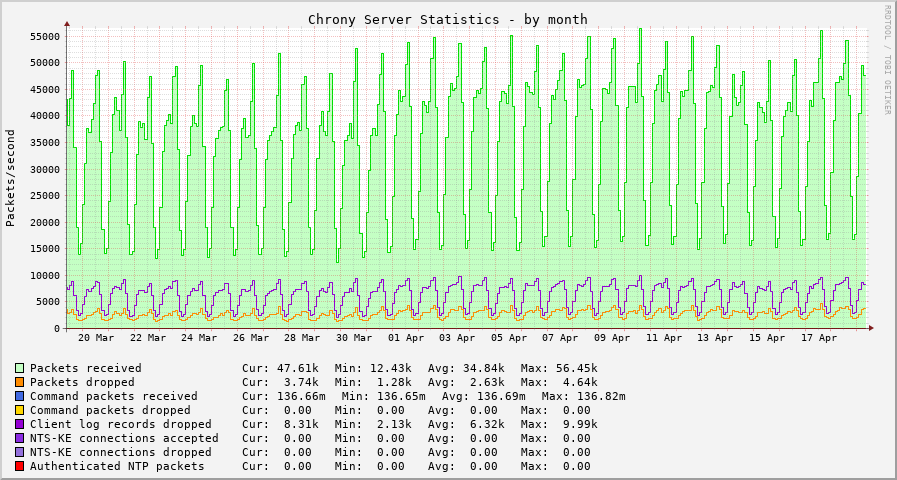Click the 'Cur: 47.61k' value
Image resolution: width=897 pixels, height=480 pixels.
click(x=280, y=368)
